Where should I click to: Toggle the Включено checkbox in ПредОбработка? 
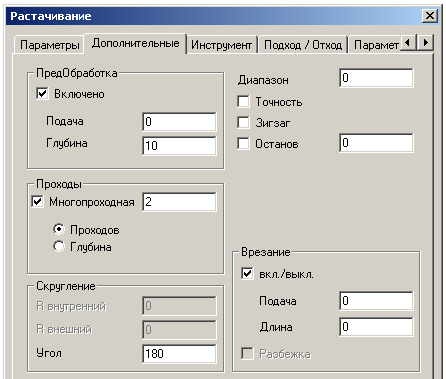click(42, 93)
